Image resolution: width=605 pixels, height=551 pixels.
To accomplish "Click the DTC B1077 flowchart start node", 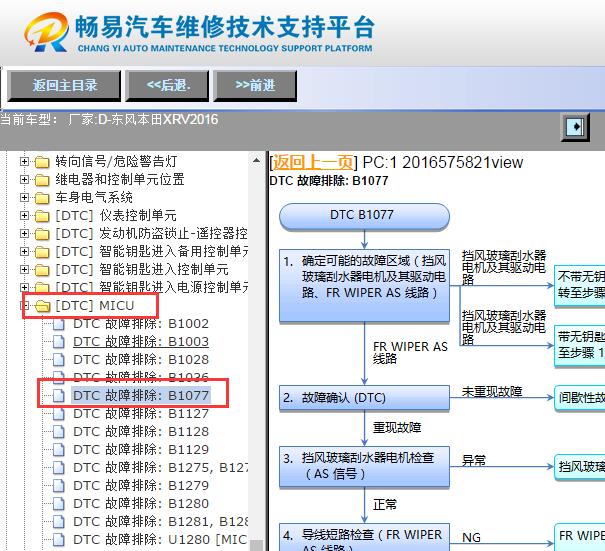I will (364, 216).
